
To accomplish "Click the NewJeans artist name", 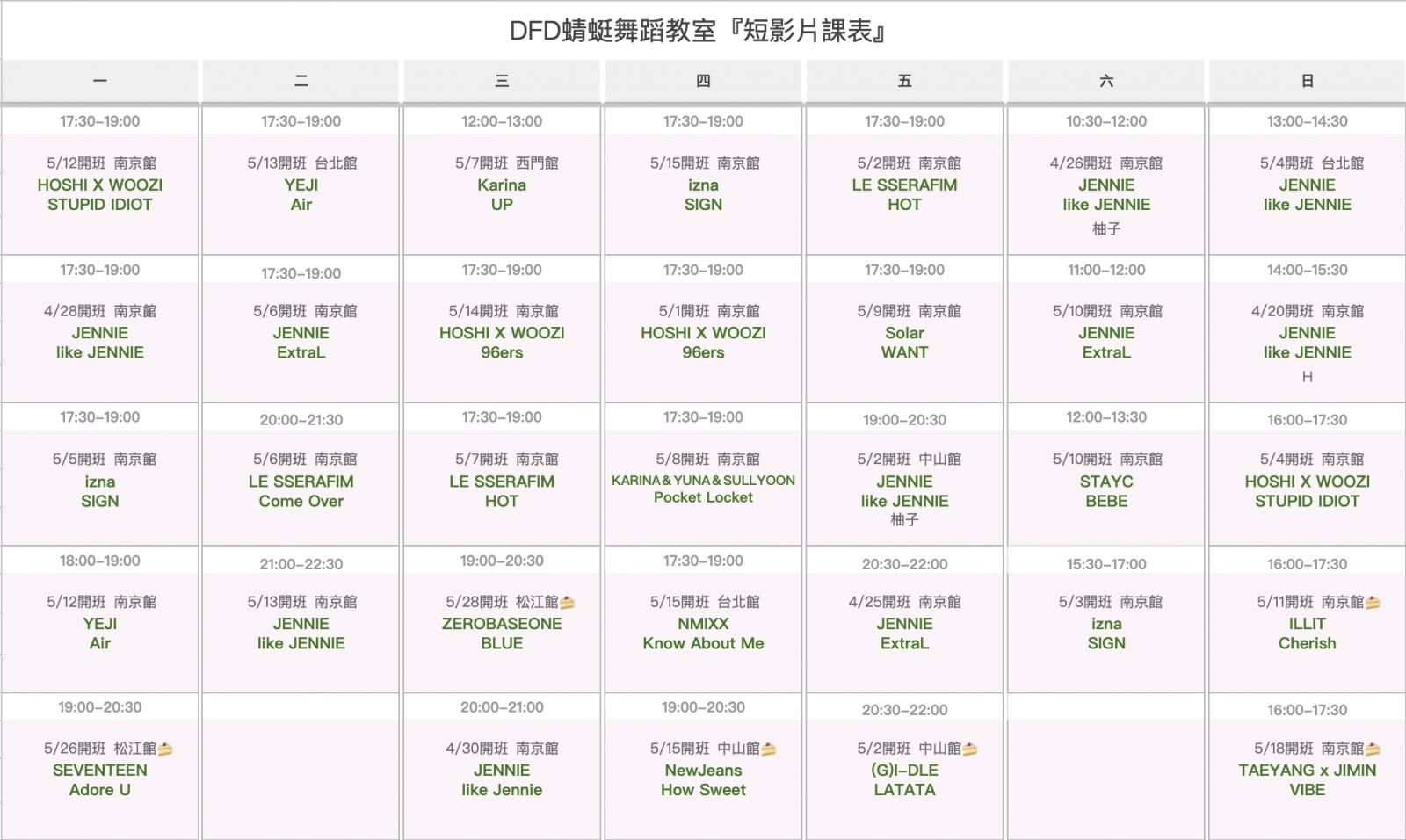I will (703, 771).
